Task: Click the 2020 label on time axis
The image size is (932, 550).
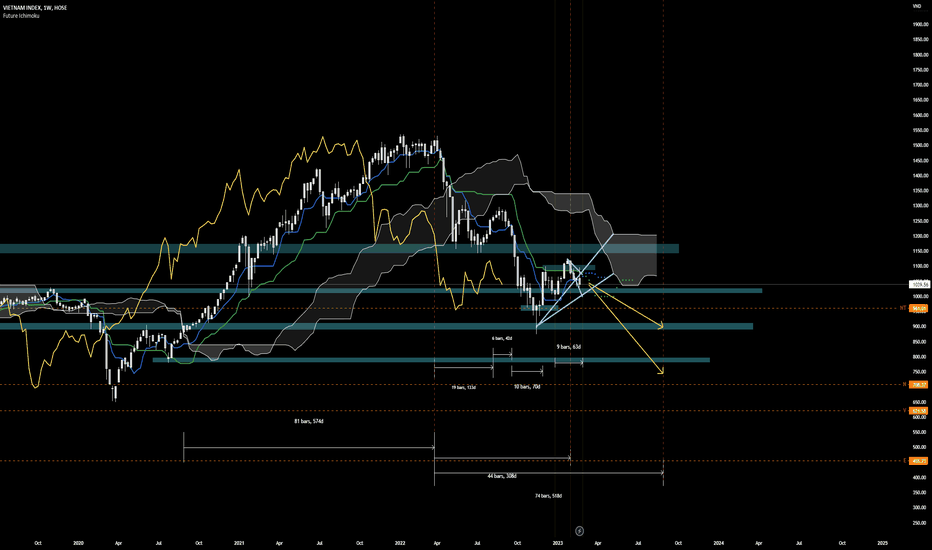Action: [78, 543]
